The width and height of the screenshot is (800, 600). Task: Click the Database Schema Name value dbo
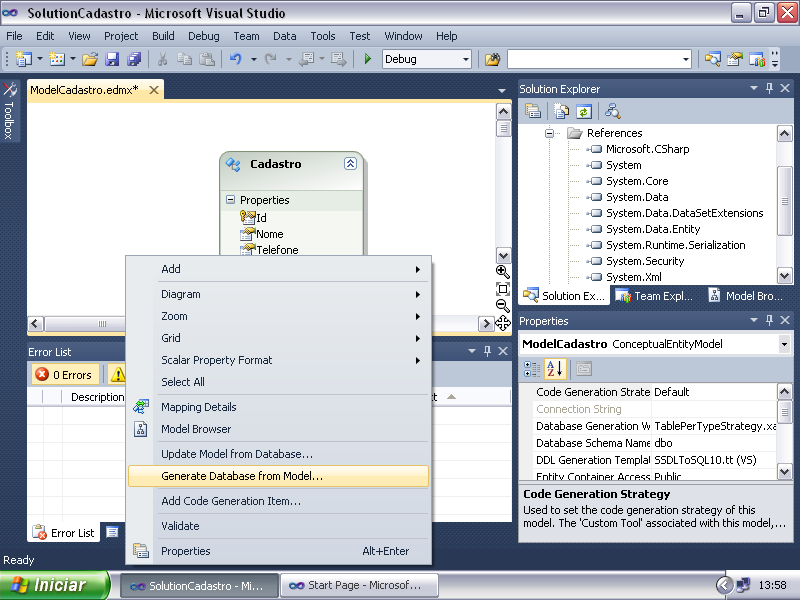click(x=714, y=443)
